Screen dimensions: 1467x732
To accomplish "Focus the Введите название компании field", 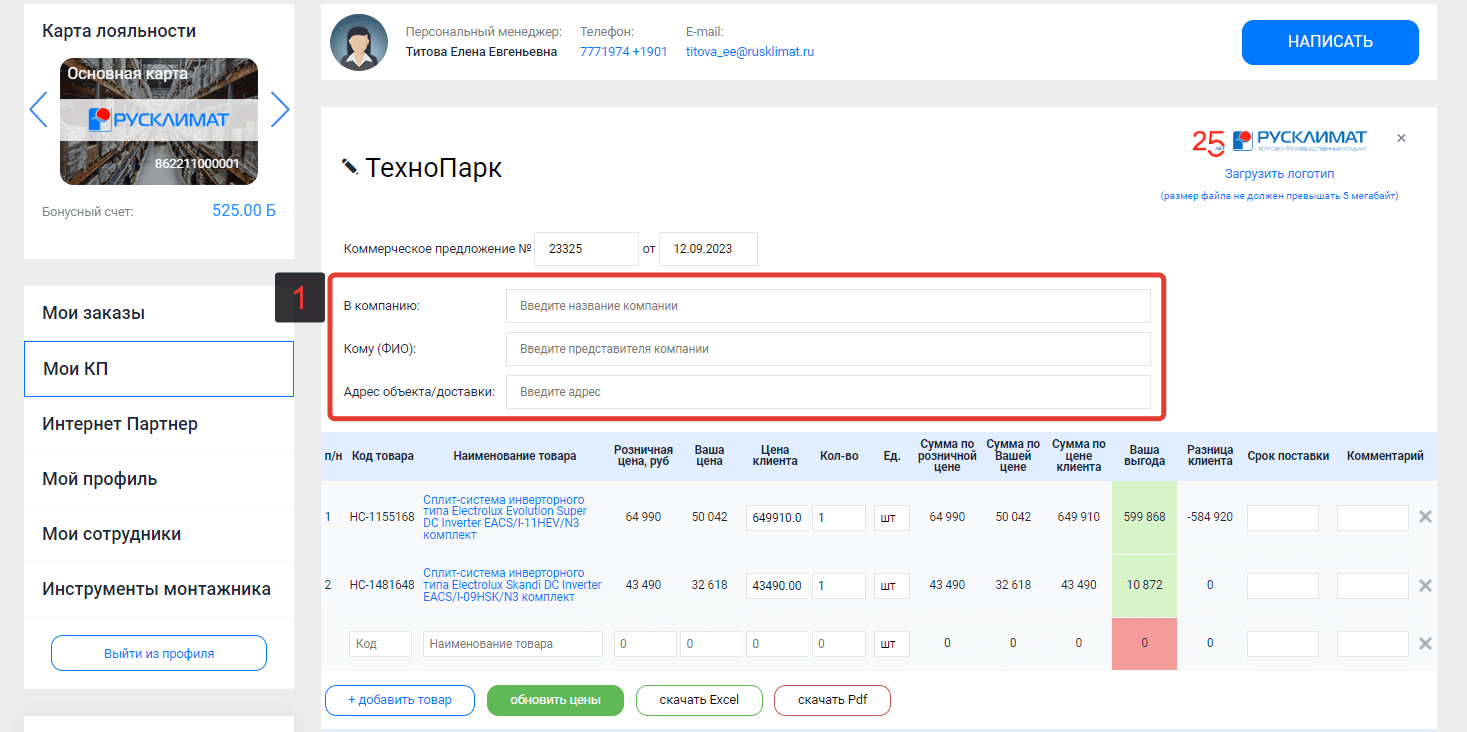I will coord(828,306).
